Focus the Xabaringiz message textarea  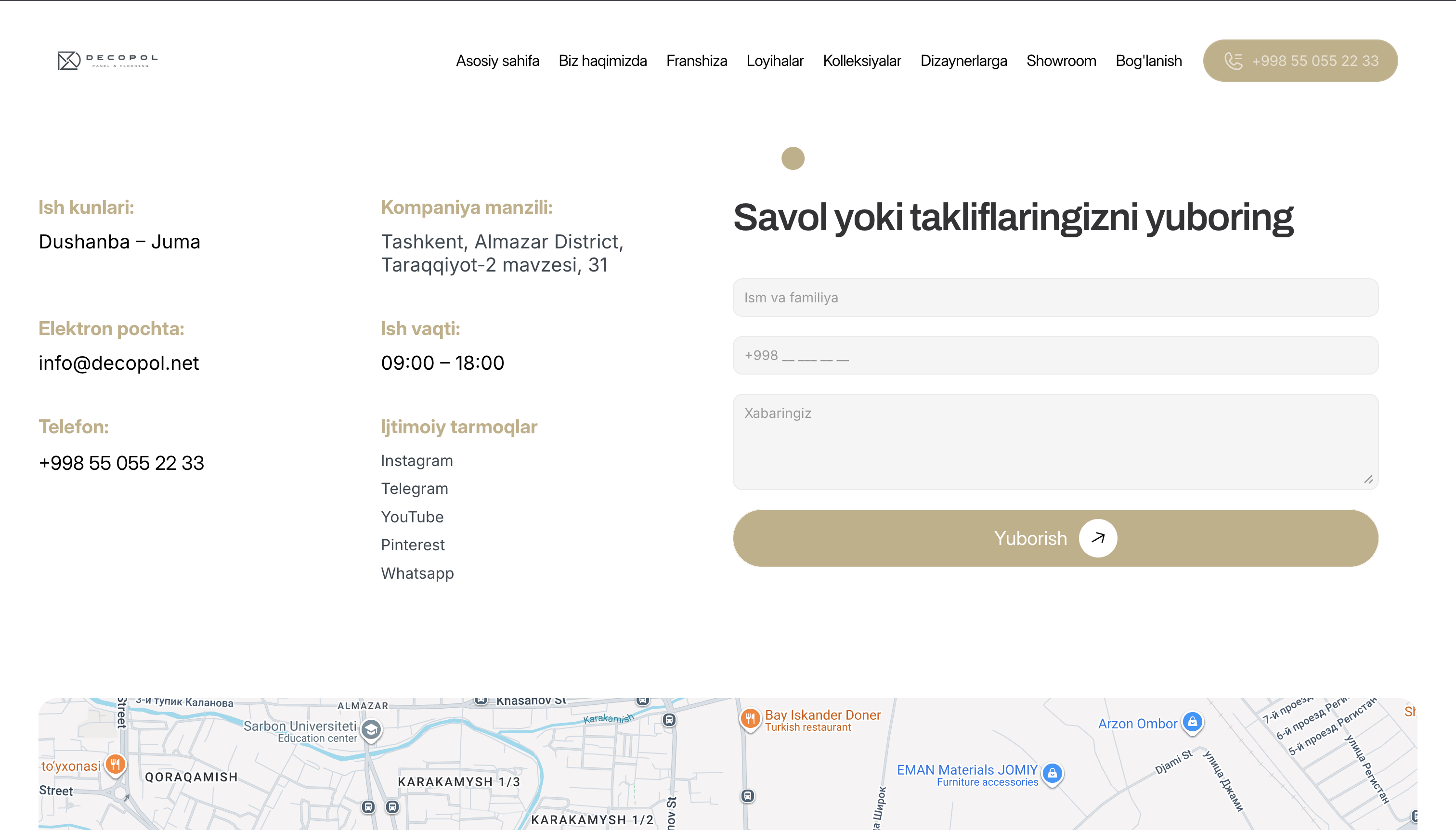coord(1055,442)
